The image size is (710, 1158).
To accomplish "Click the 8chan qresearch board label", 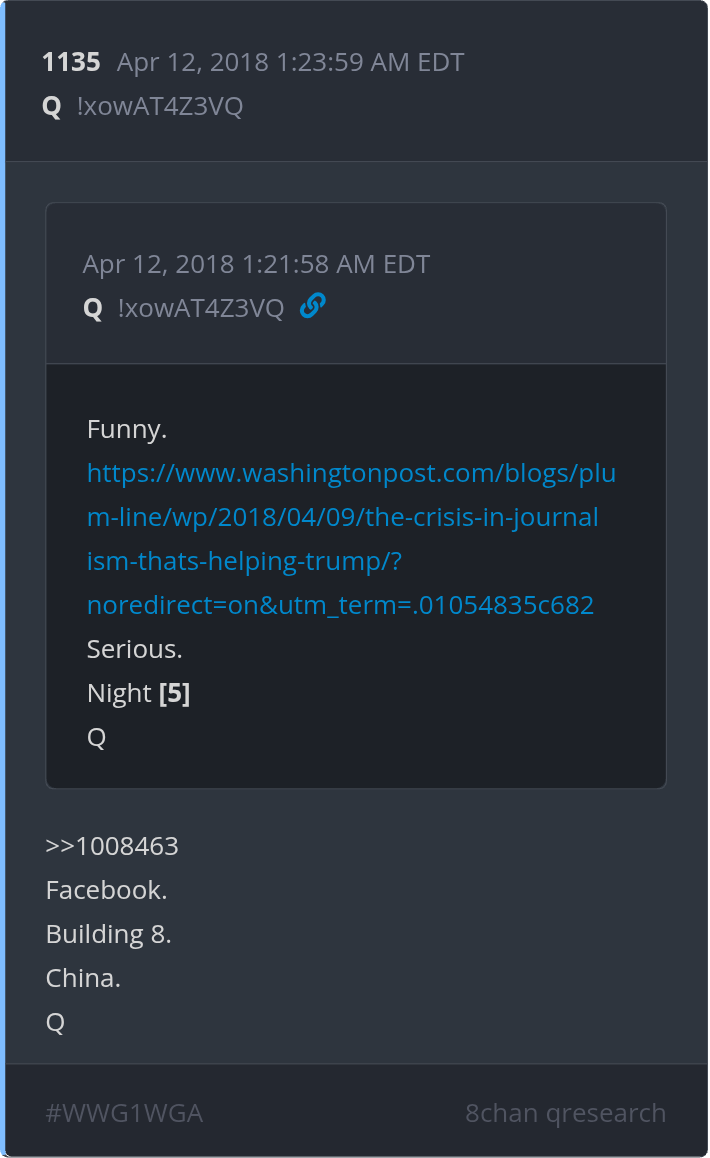I will point(565,1113).
